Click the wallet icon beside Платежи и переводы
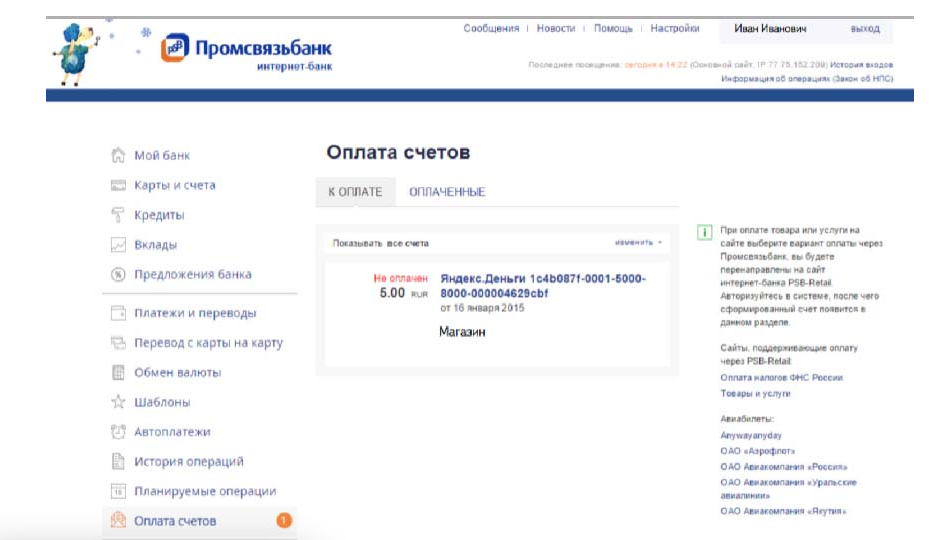The width and height of the screenshot is (941, 540). coord(118,313)
